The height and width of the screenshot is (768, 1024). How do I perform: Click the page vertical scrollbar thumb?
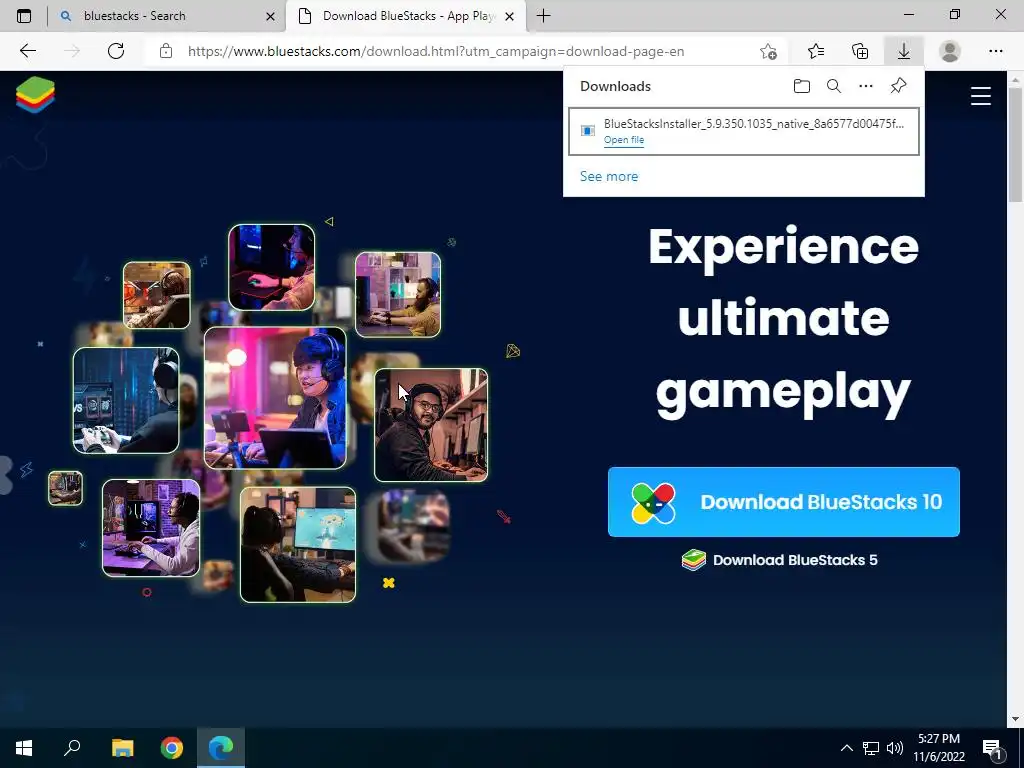click(1016, 144)
